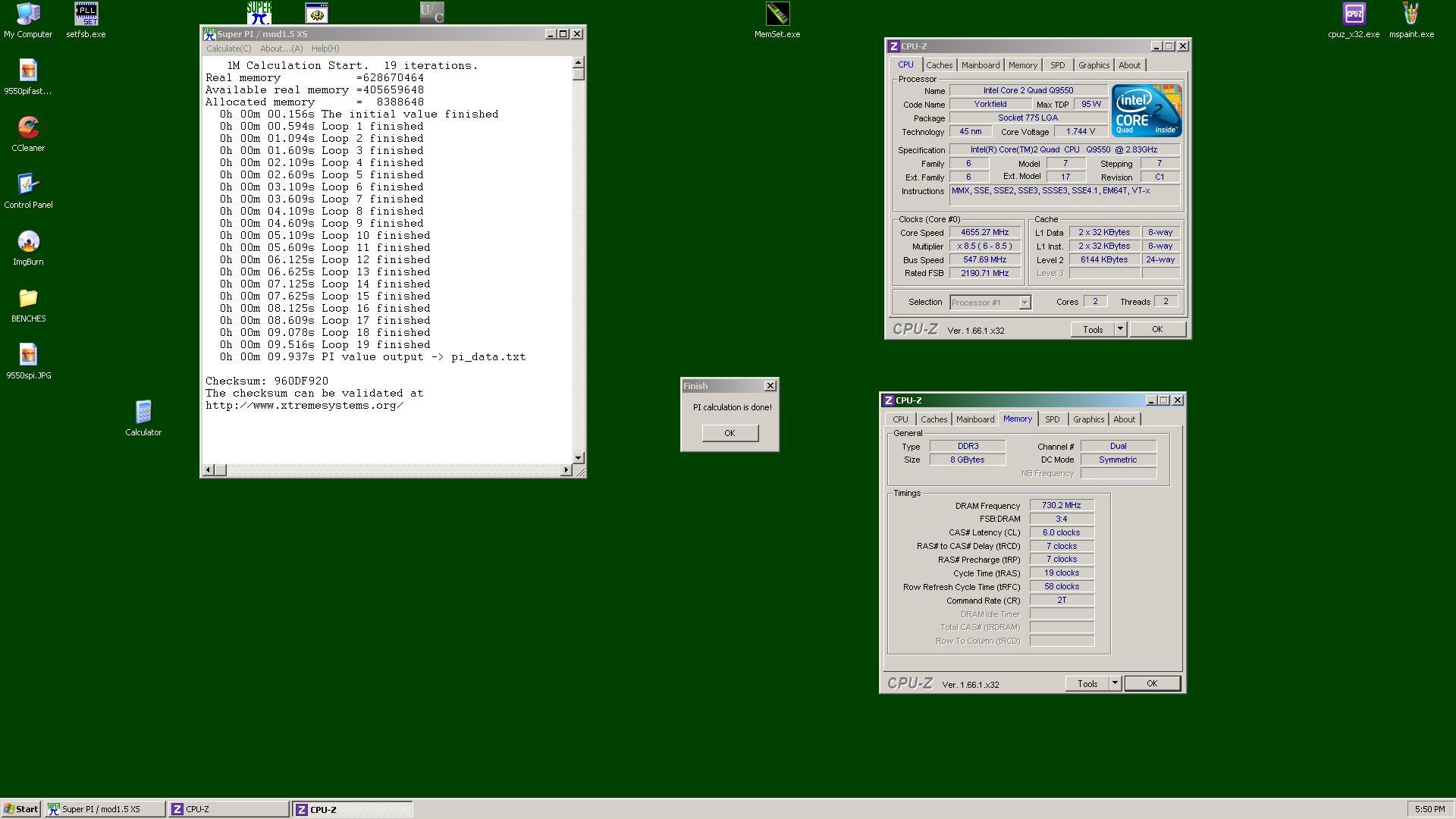Open the Calculate(C) menu in Super PI
This screenshot has height=819, width=1456.
pos(228,49)
